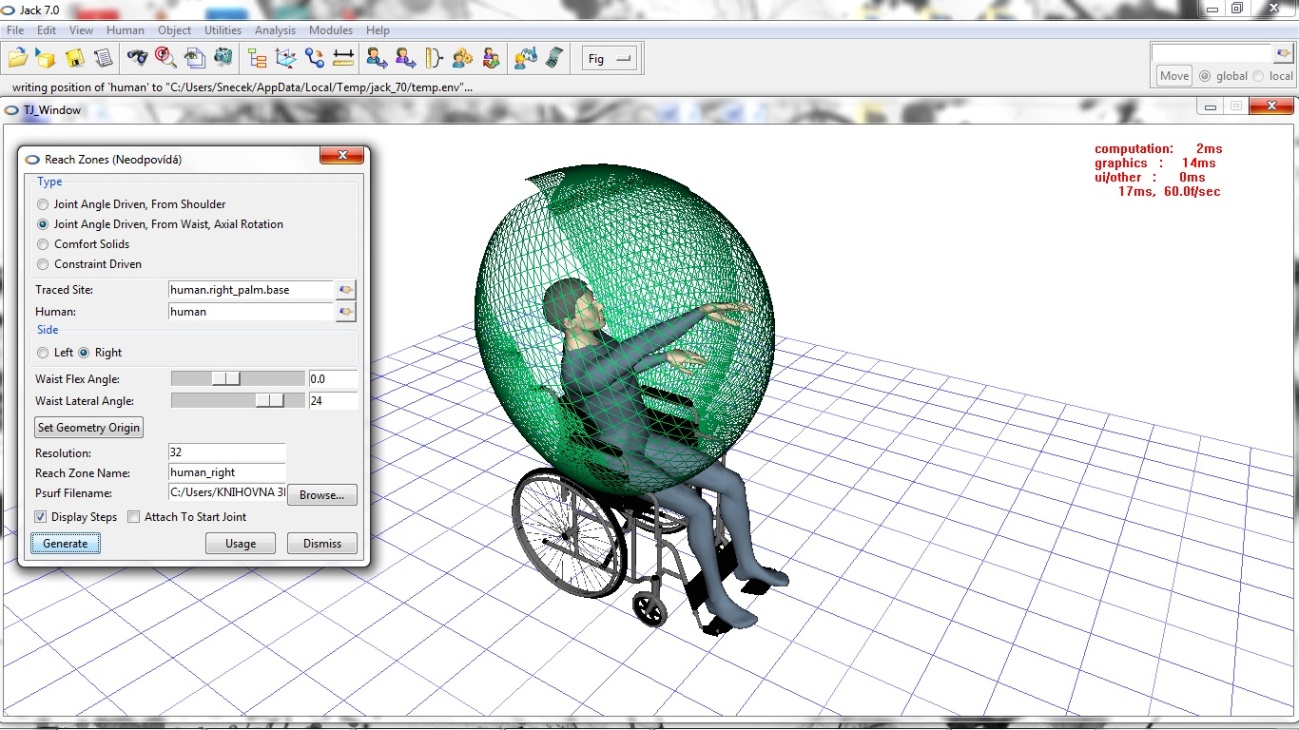Open the File menu
This screenshot has height=730, width=1299.
[x=15, y=31]
